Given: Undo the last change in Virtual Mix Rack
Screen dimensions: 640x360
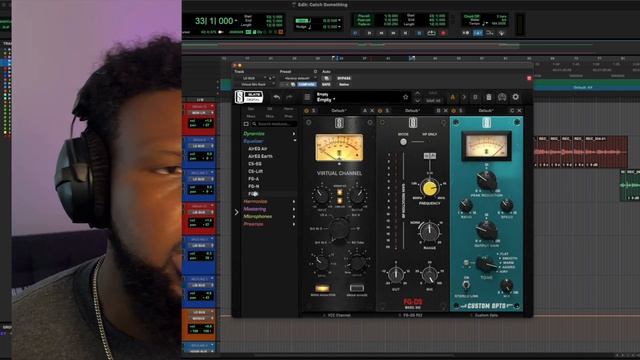Looking at the screenshot, I should (x=277, y=97).
